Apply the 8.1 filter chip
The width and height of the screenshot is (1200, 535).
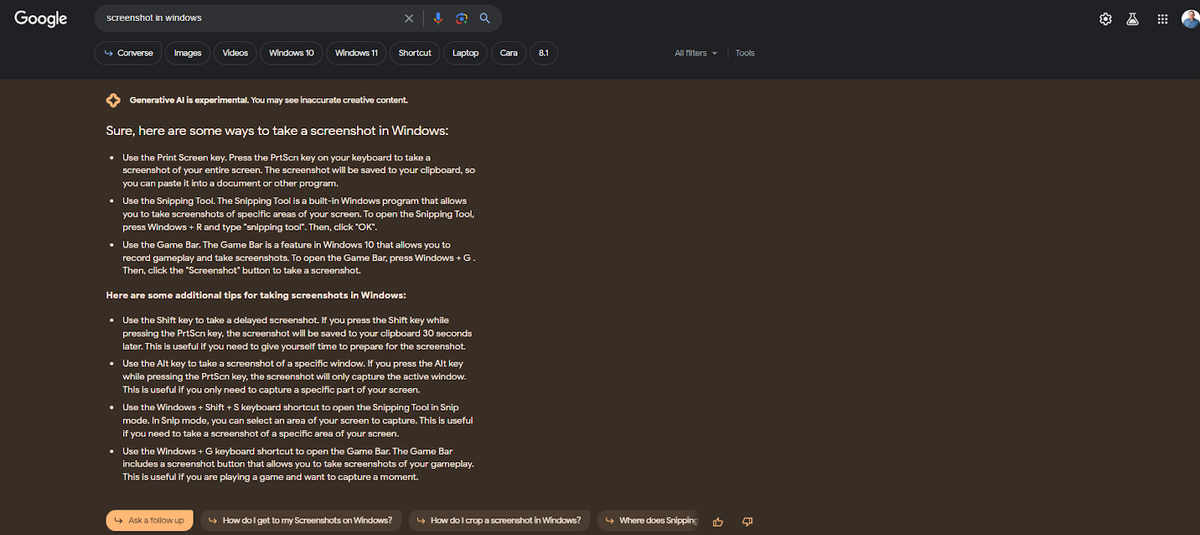point(543,53)
